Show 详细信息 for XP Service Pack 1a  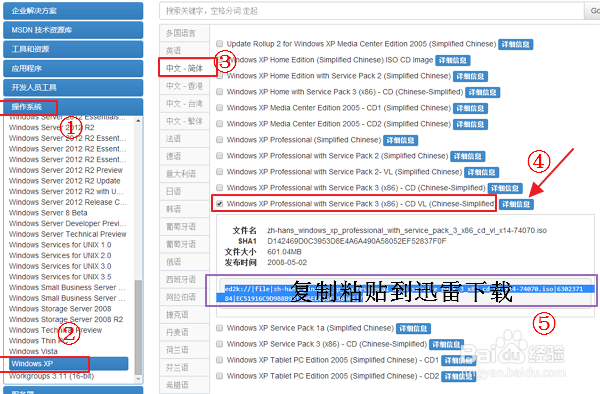click(413, 329)
